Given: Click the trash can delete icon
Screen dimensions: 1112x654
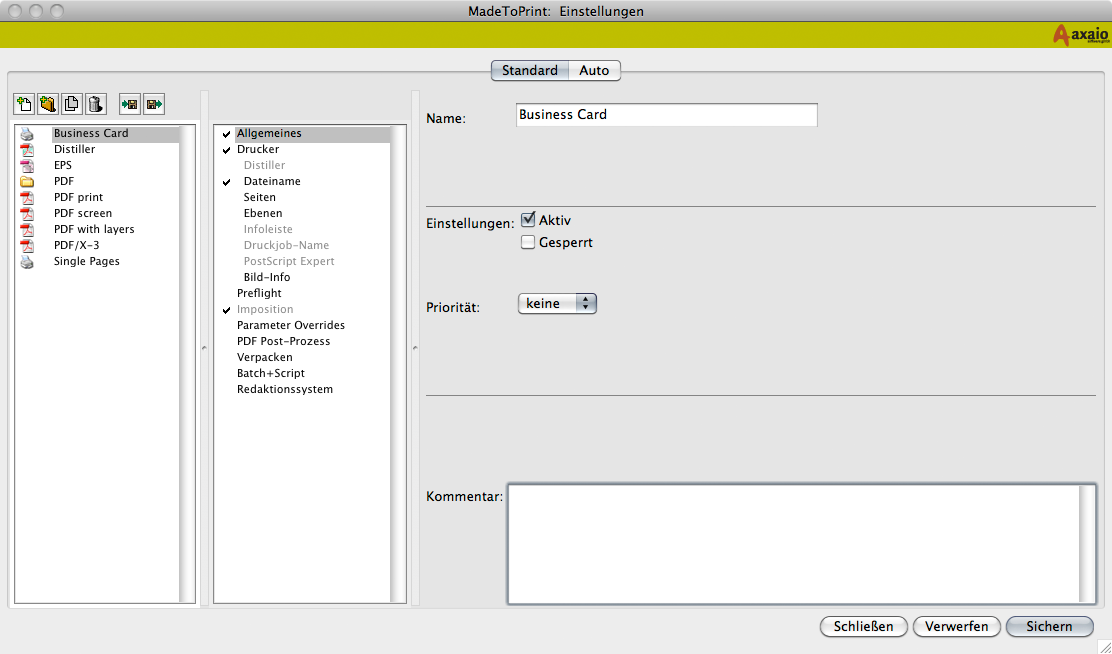Looking at the screenshot, I should [96, 105].
